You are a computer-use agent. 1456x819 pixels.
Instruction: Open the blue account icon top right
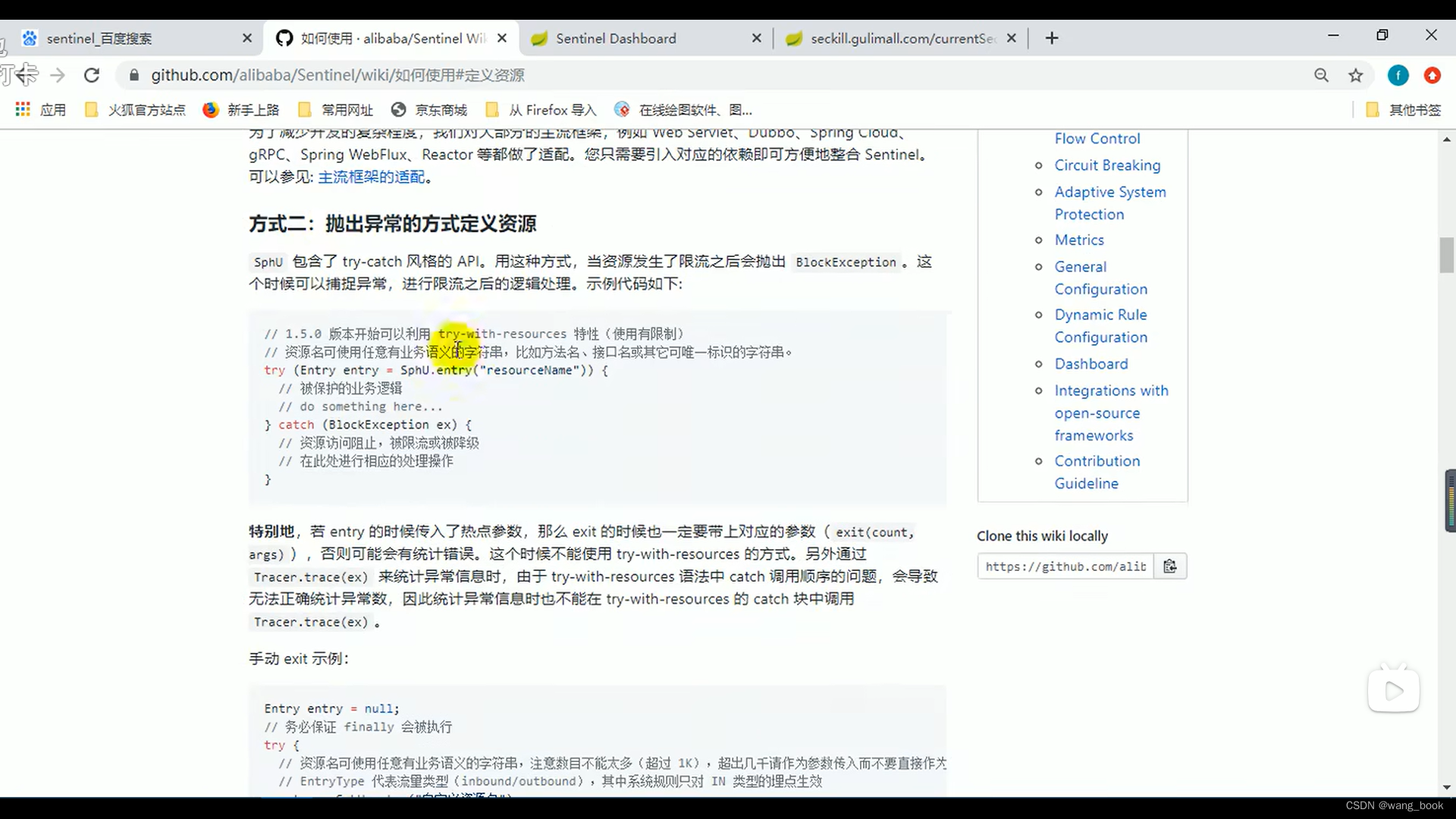(1398, 75)
